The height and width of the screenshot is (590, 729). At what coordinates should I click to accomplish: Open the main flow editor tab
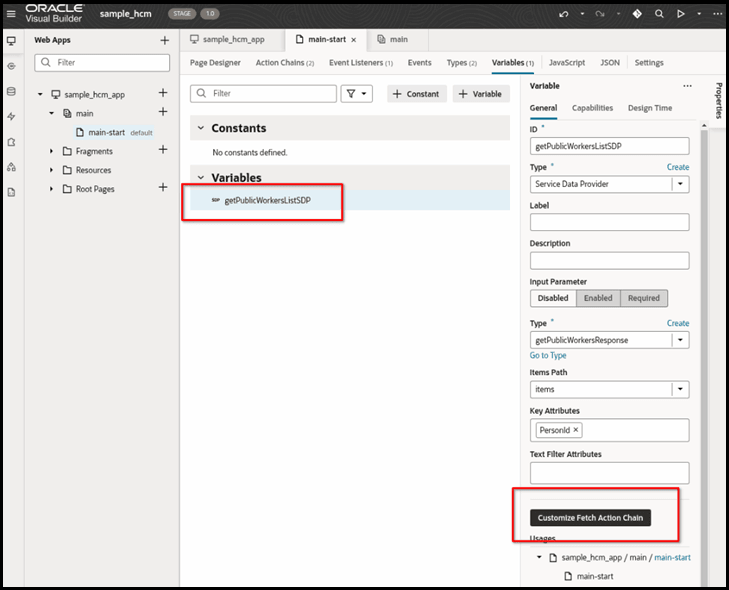(393, 40)
